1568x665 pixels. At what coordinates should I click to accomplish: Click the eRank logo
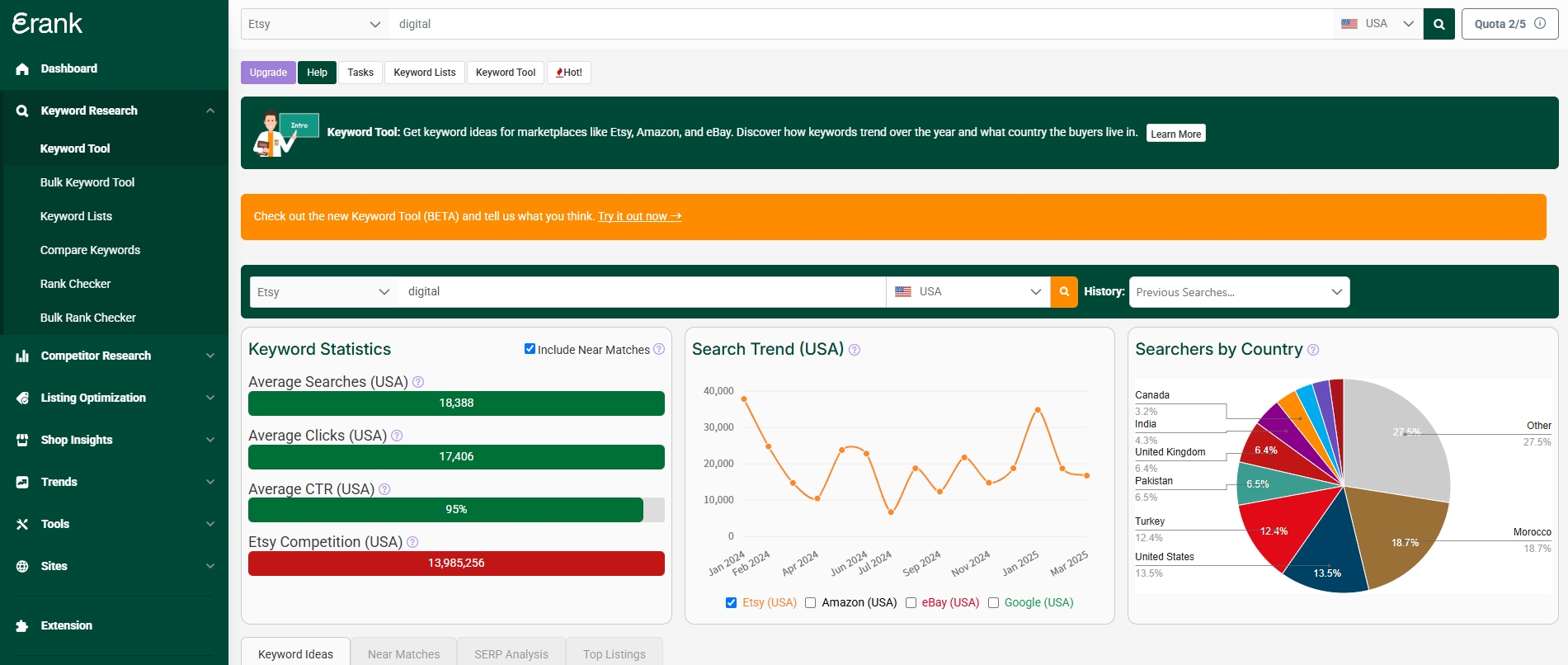pyautogui.click(x=47, y=23)
